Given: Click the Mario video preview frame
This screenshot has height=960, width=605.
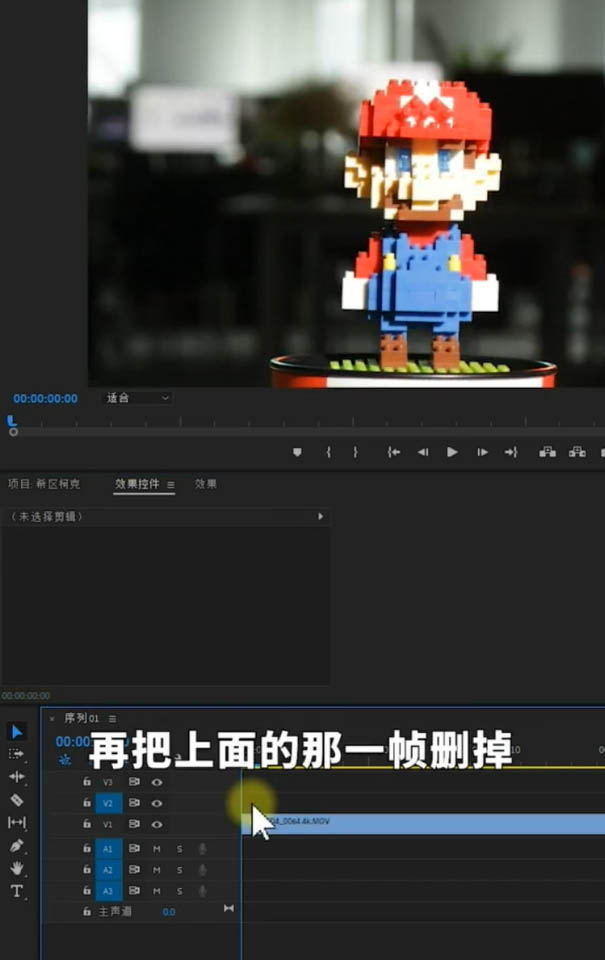Looking at the screenshot, I should pos(346,193).
